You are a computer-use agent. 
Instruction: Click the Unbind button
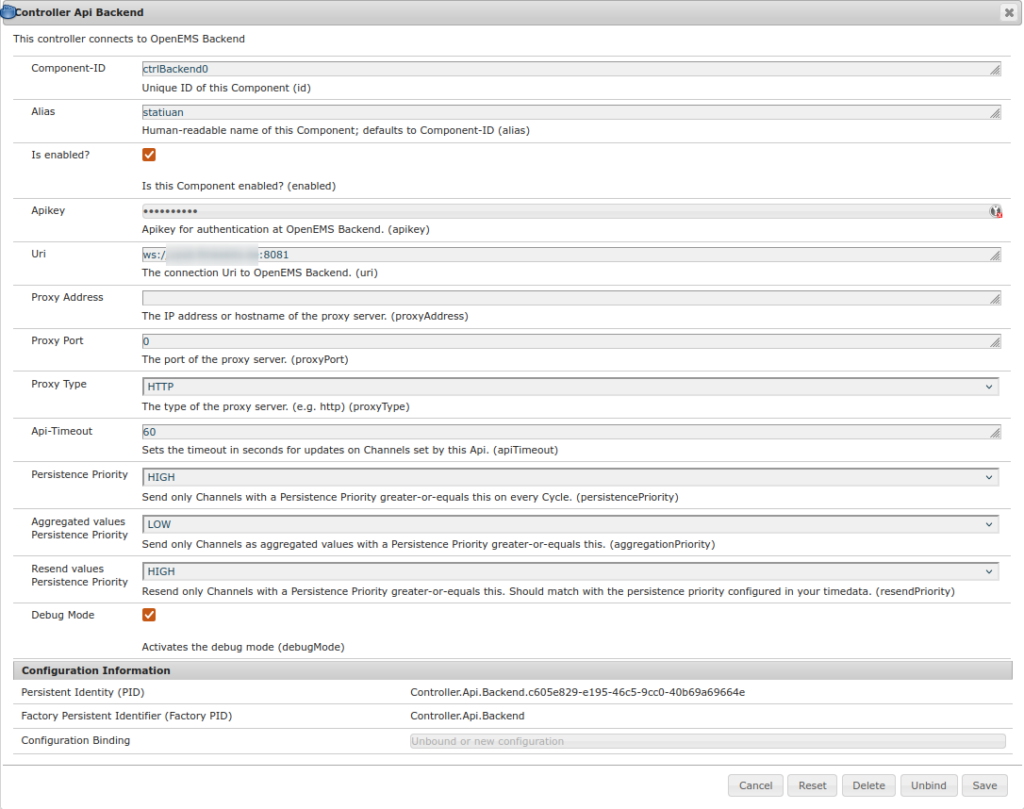click(x=929, y=786)
